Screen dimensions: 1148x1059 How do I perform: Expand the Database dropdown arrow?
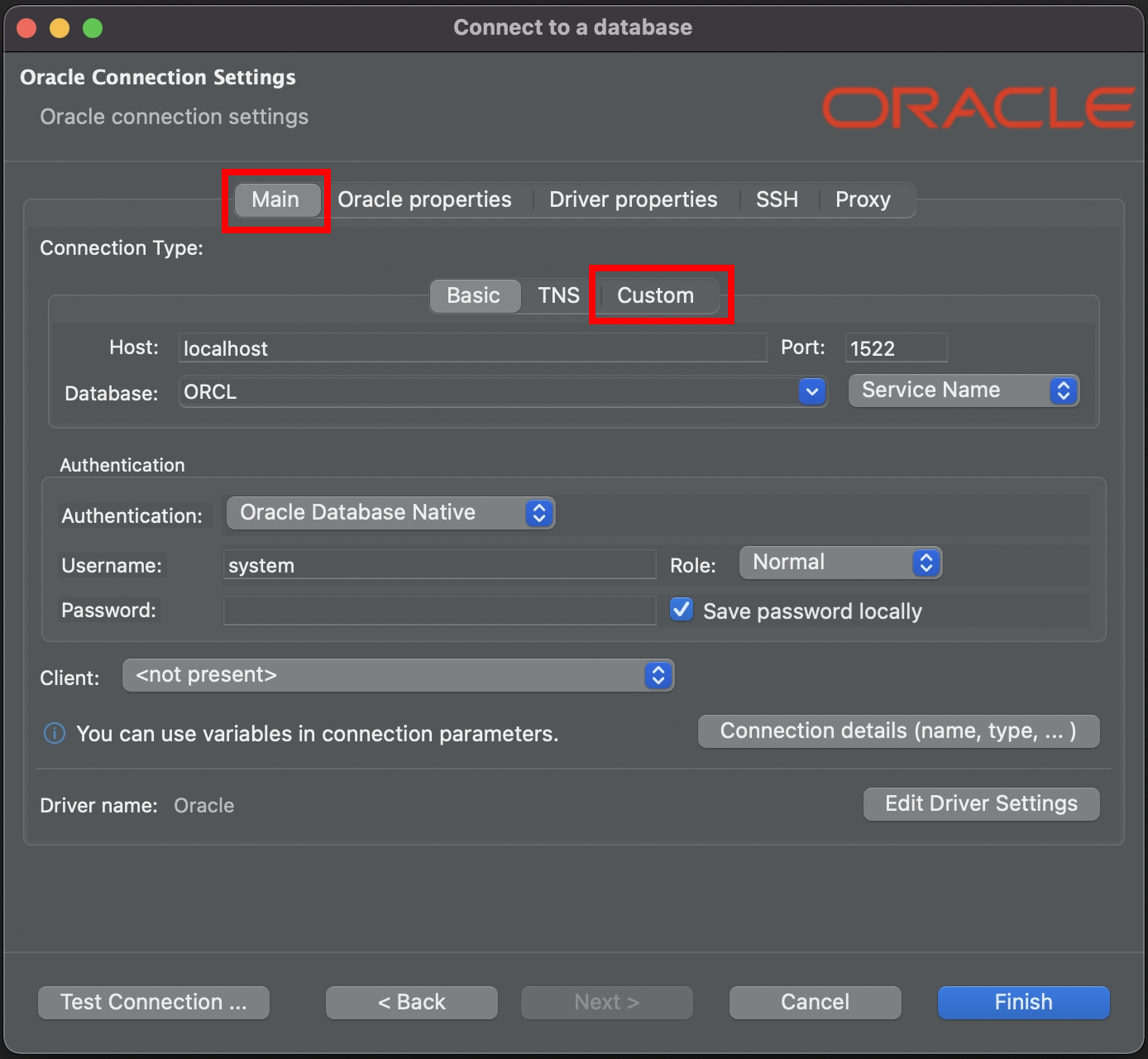(x=812, y=391)
